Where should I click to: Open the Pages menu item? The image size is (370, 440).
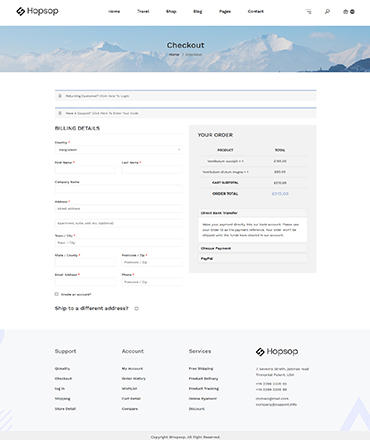225,11
